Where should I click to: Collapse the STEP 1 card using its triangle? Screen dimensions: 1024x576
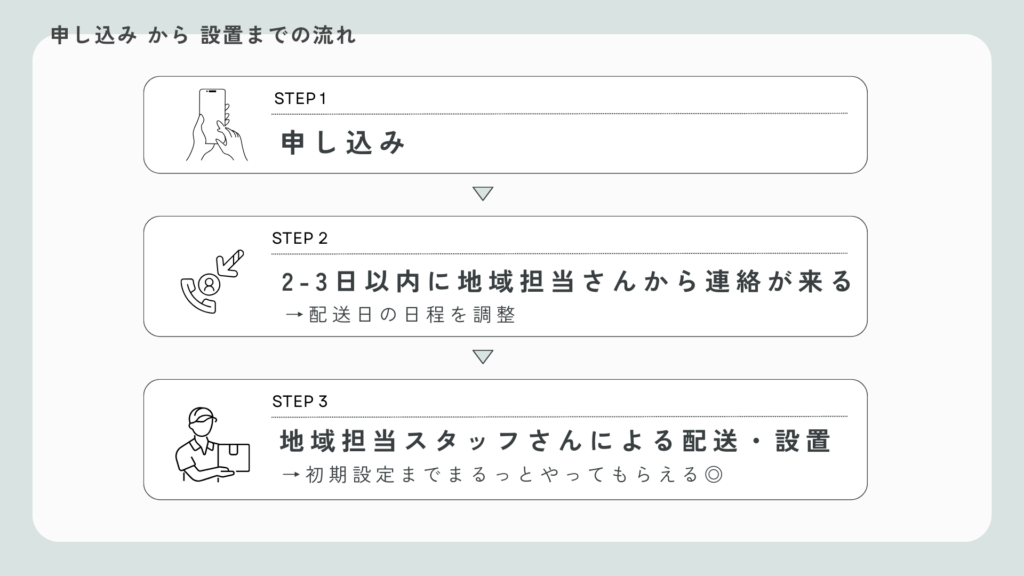[x=484, y=192]
